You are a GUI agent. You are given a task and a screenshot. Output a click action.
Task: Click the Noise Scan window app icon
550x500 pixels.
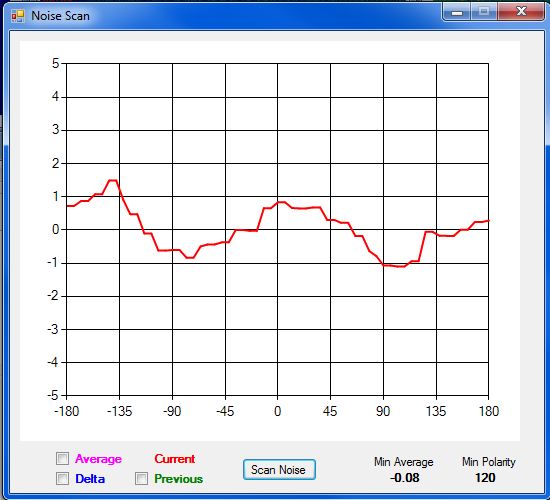(18, 16)
